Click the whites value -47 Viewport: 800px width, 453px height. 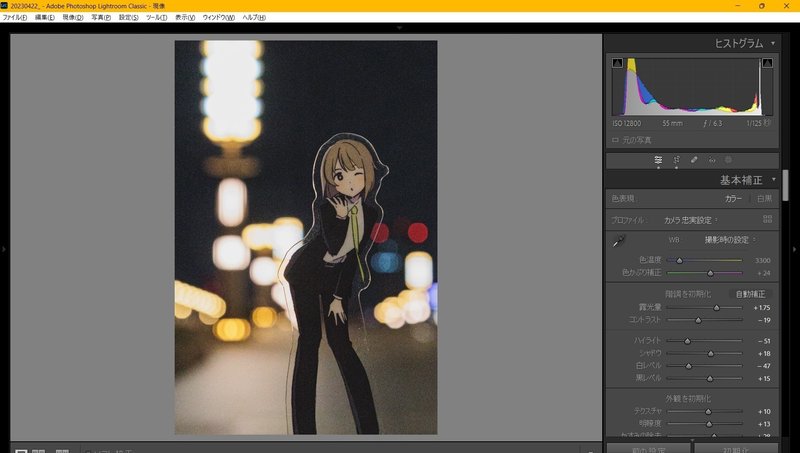(764, 366)
